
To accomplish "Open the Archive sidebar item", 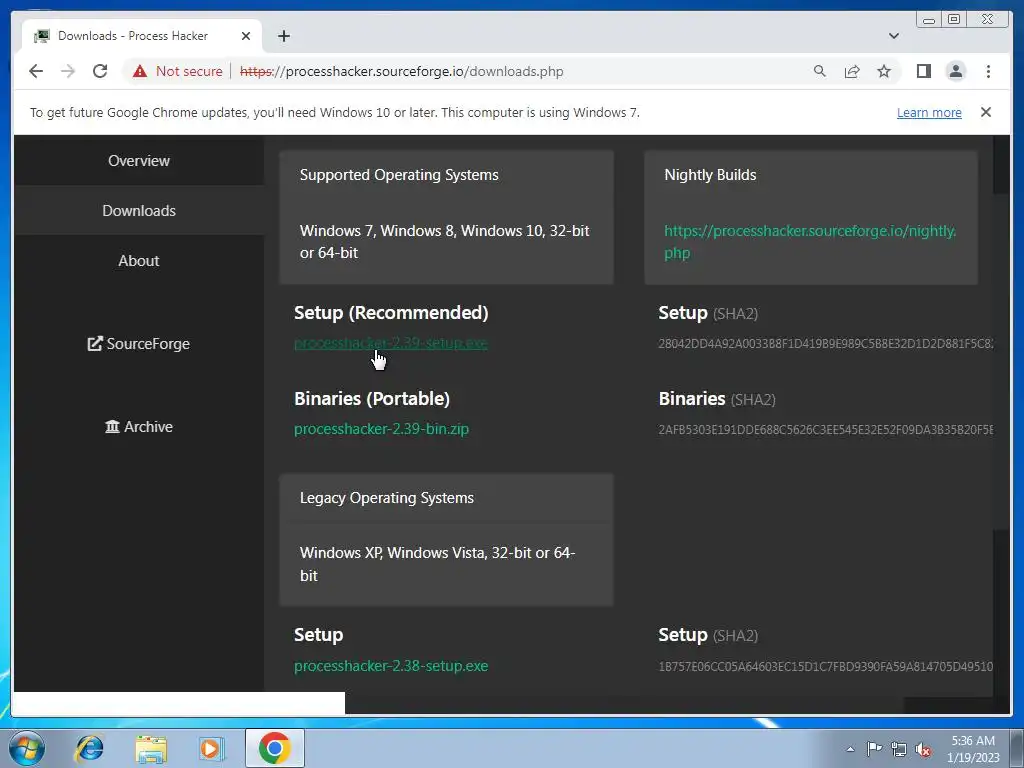I will tap(139, 426).
